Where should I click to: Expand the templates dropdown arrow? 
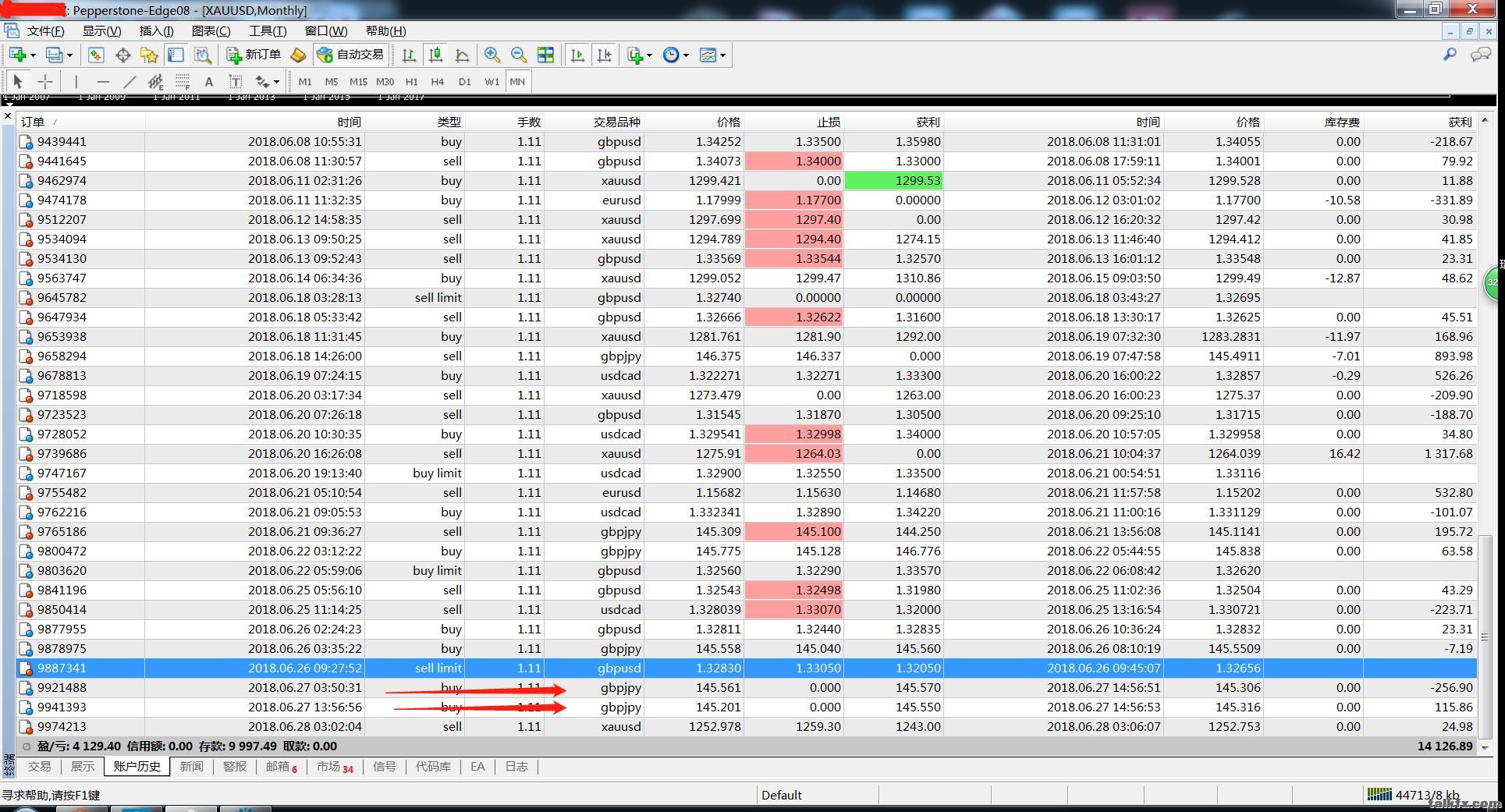[722, 55]
